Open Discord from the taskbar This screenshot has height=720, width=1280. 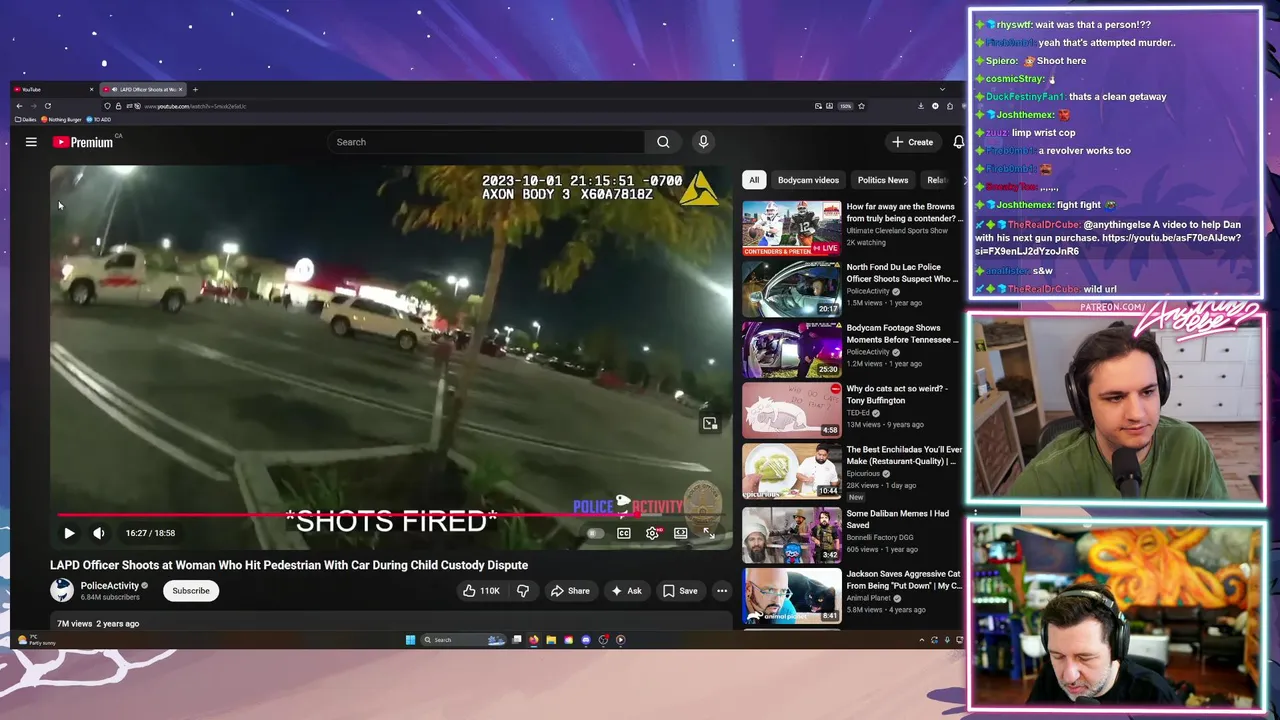point(586,640)
